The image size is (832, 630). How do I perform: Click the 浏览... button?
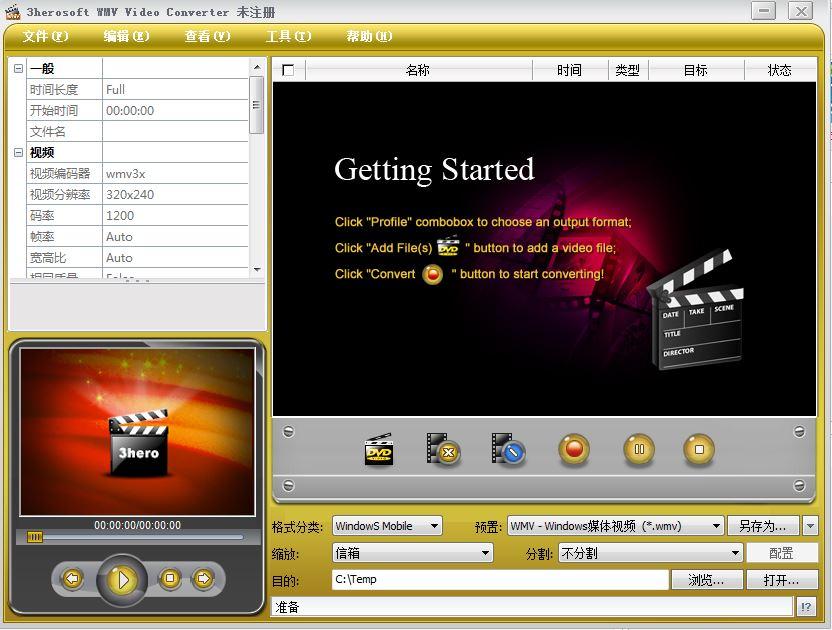point(706,580)
